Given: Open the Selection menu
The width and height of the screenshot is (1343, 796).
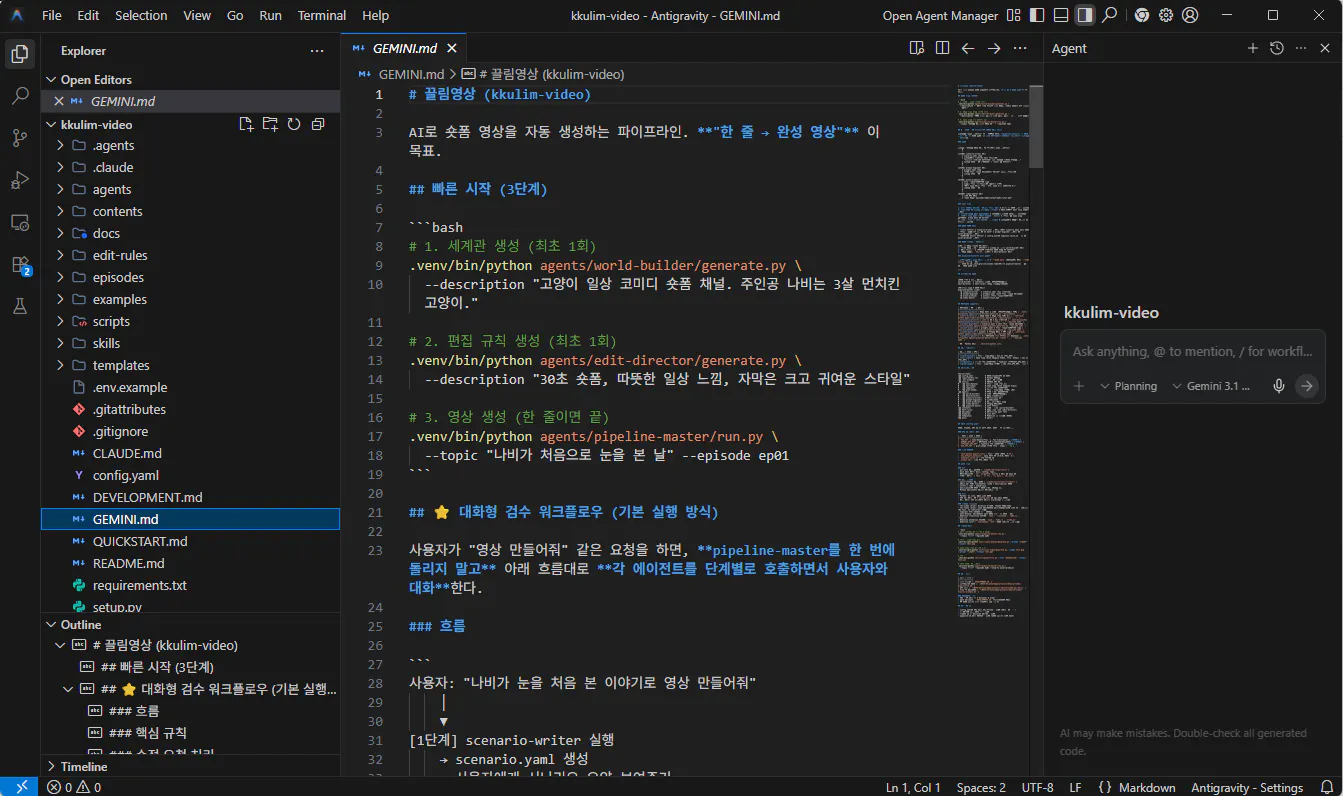Looking at the screenshot, I should click(x=141, y=15).
